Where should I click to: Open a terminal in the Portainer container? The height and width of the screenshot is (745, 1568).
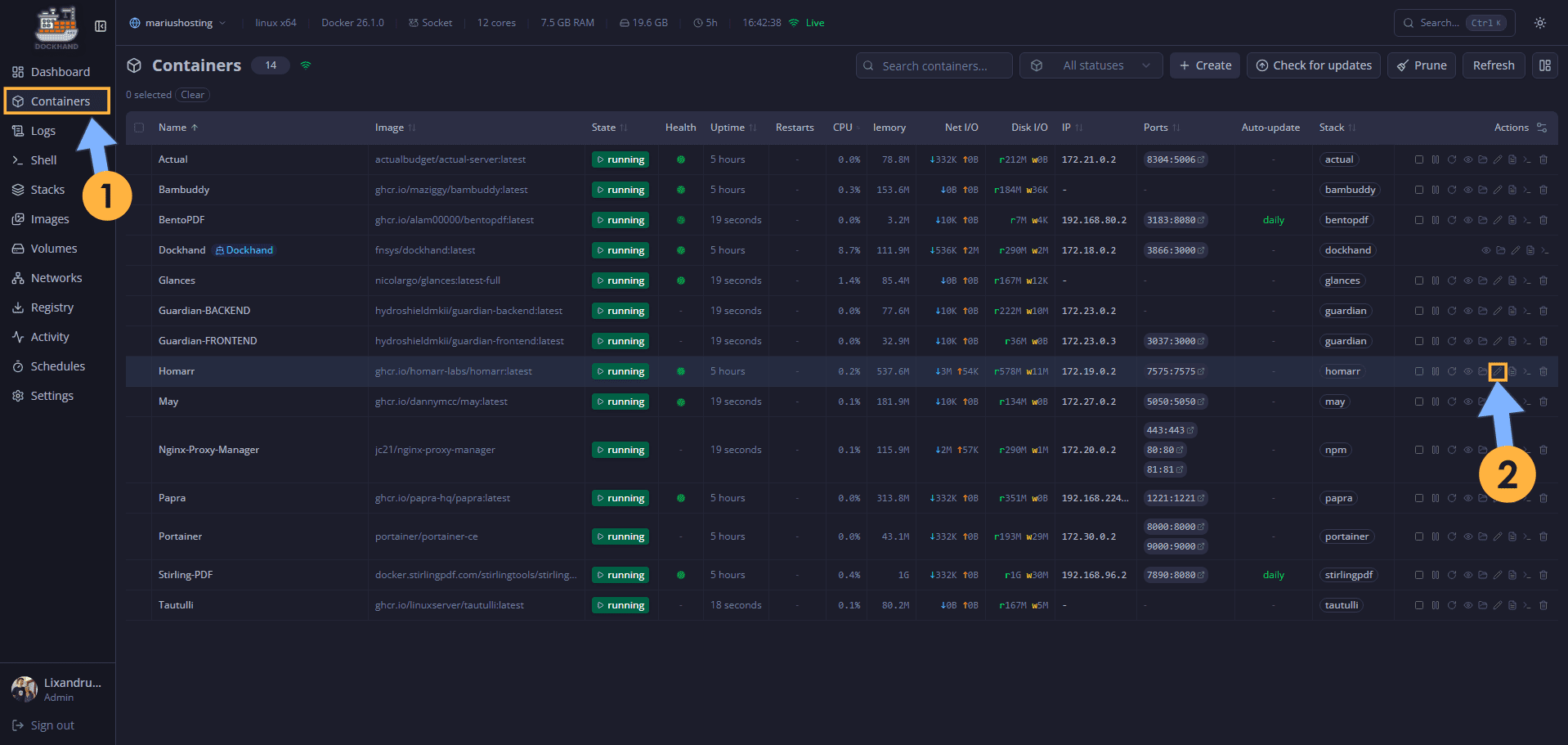point(1528,536)
